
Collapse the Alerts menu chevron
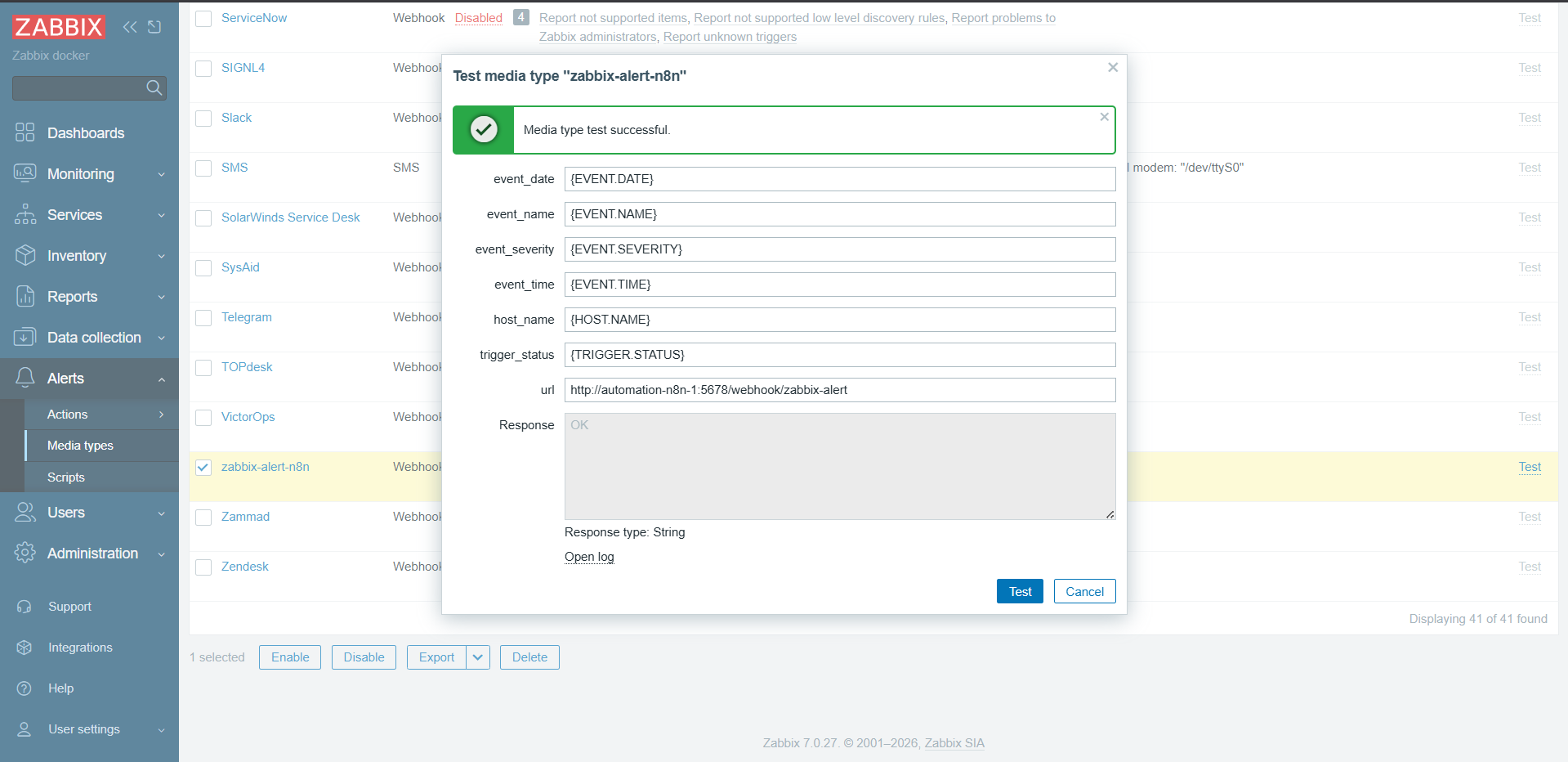162,379
